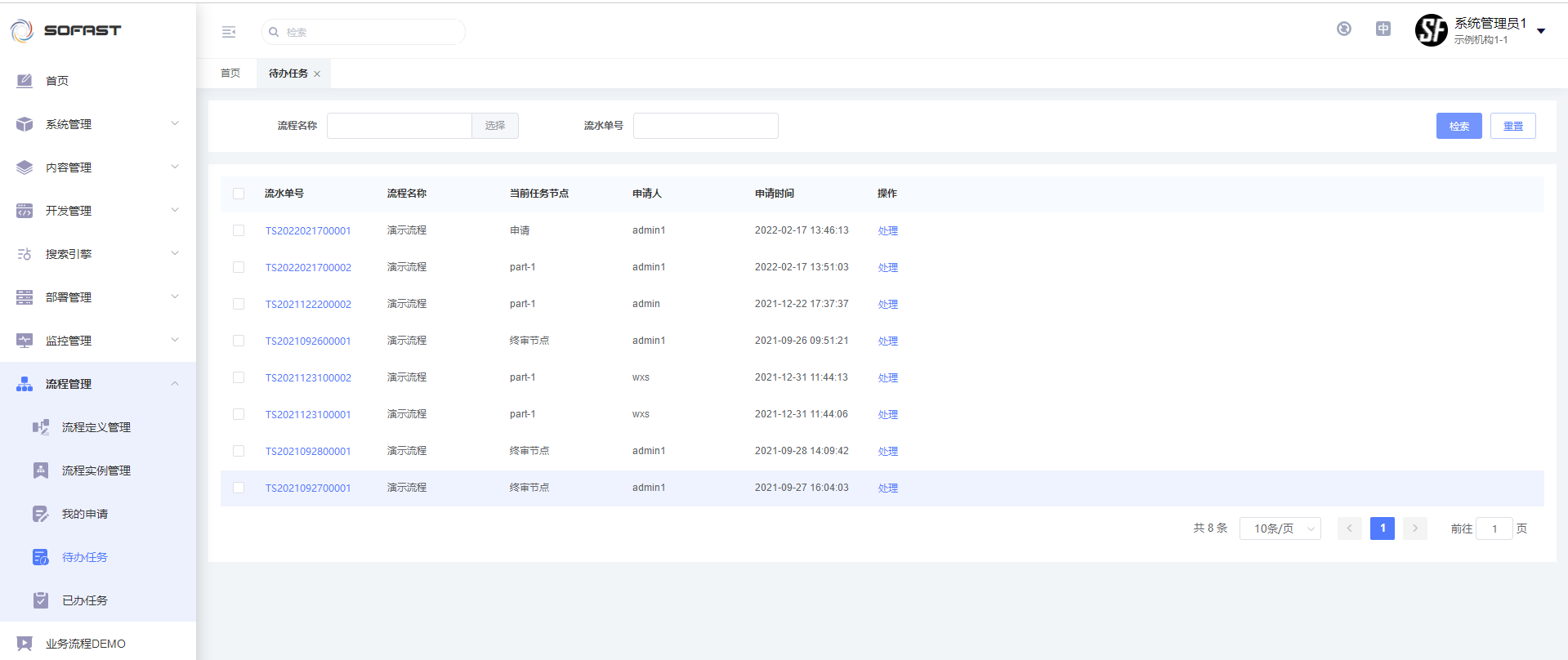Click the sidebar collapse icon in header
1568x660 pixels.
click(x=229, y=32)
